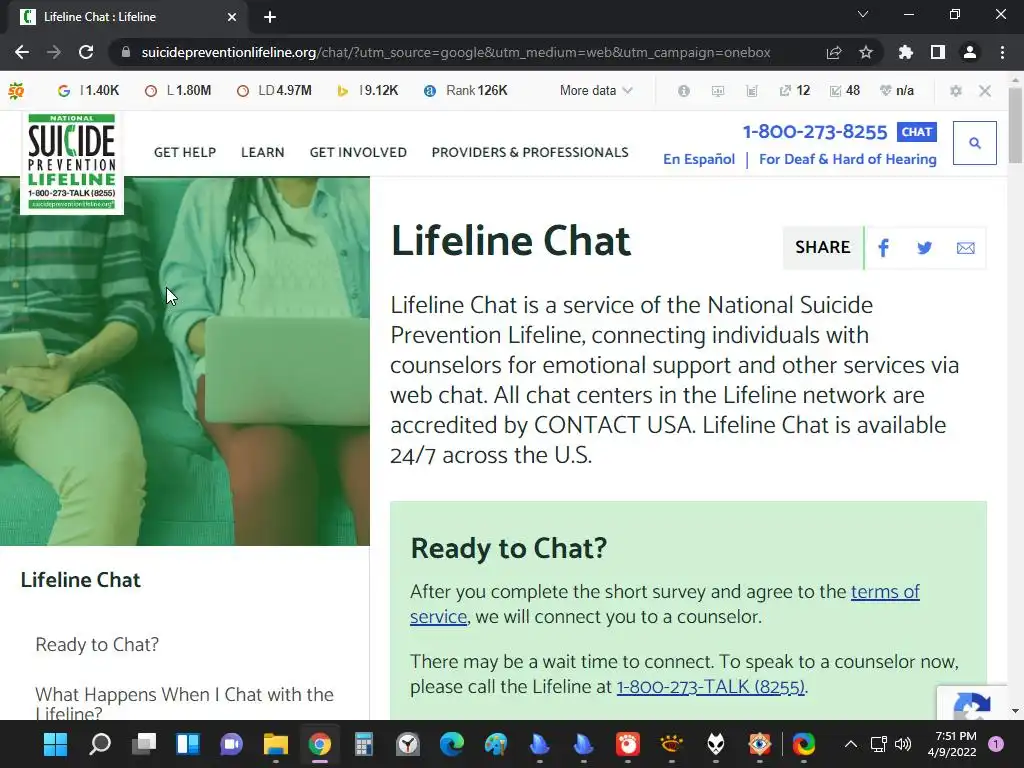Click SEOquake logo icon in toolbar
1024x768 pixels.
point(16,91)
